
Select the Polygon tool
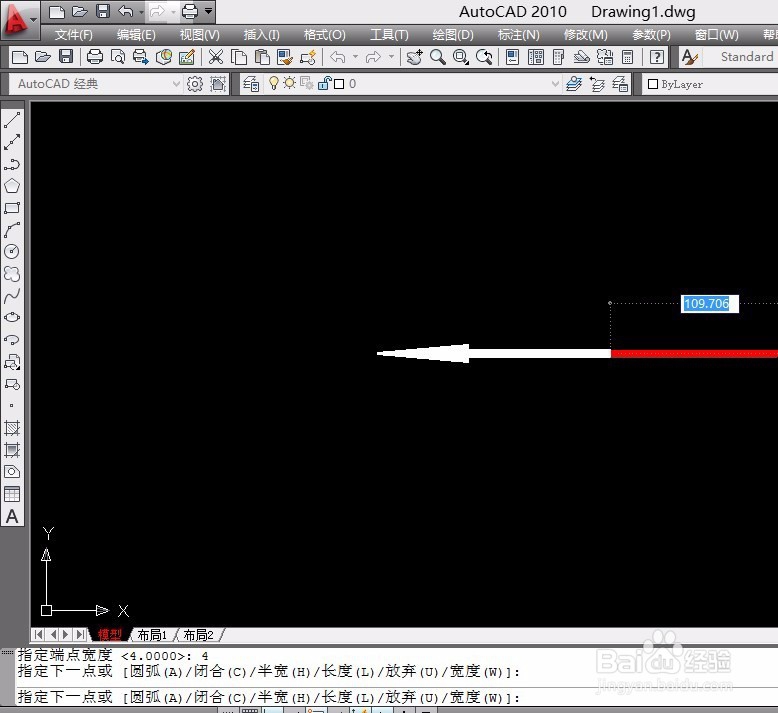(x=12, y=186)
